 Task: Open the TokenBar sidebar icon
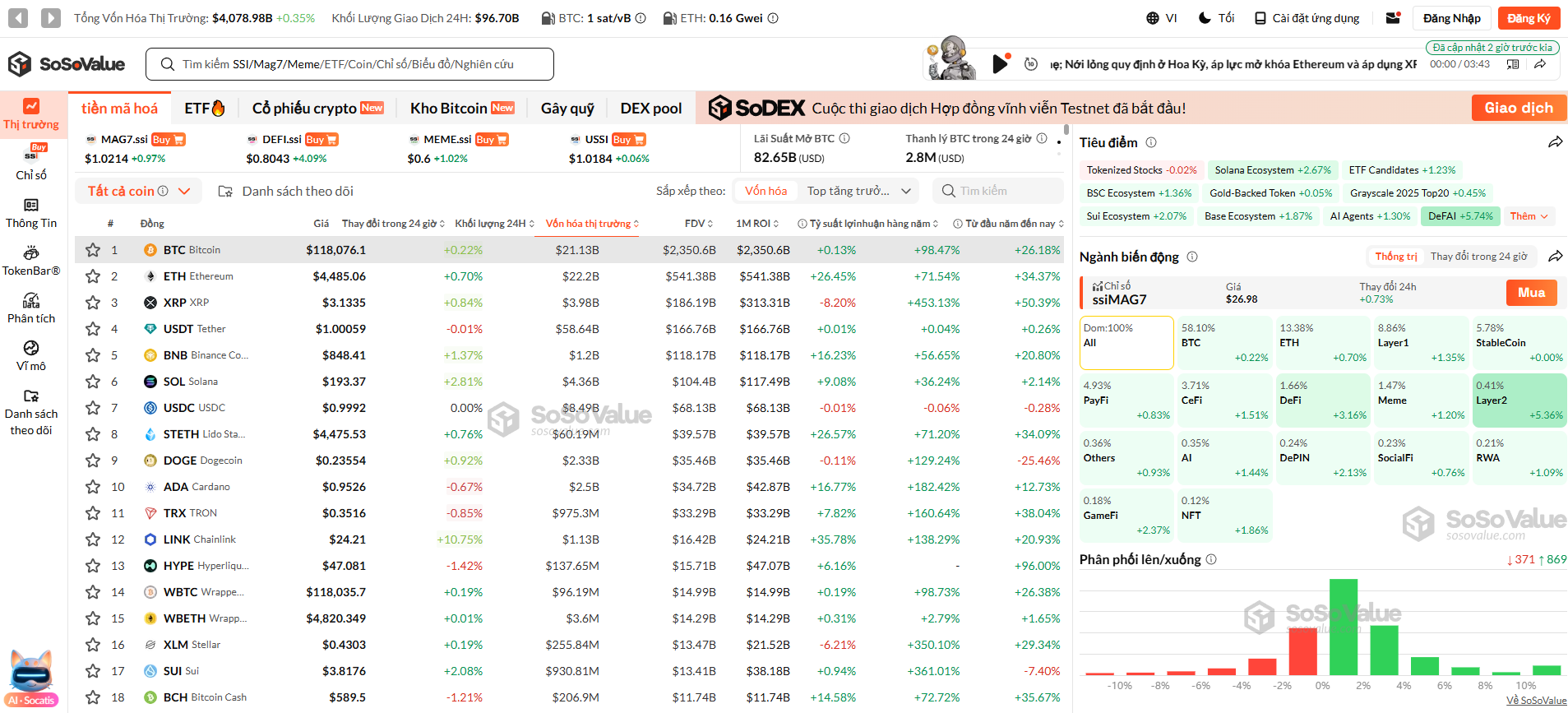point(31,253)
